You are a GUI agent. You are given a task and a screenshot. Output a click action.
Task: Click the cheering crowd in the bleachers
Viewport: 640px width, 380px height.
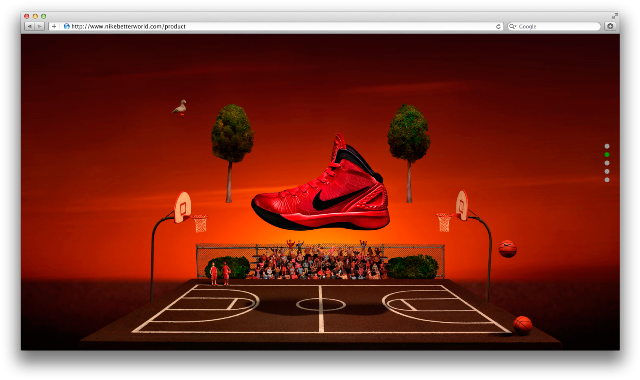(321, 260)
